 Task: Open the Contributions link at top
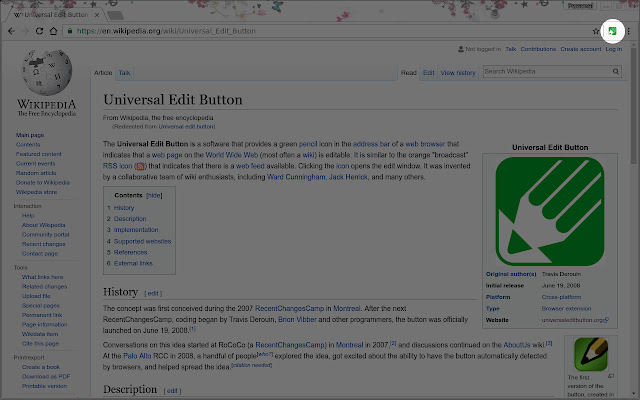pos(538,49)
